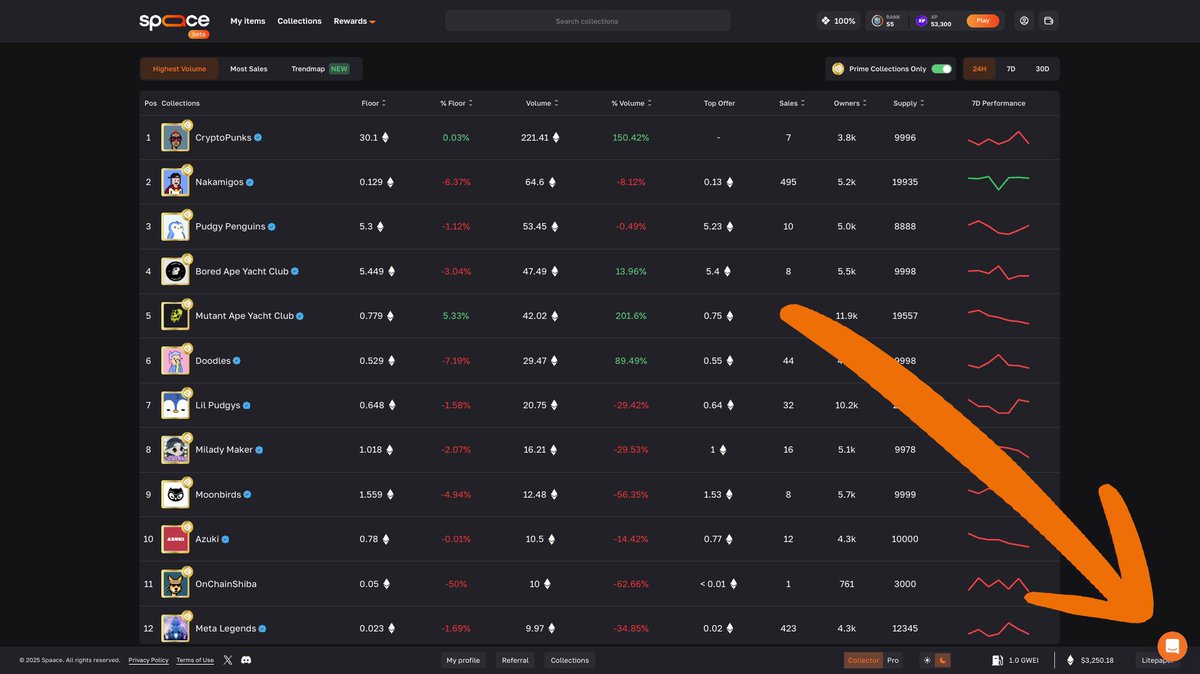Open the Moonbirds collection avatar
The height and width of the screenshot is (674, 1200).
(175, 494)
